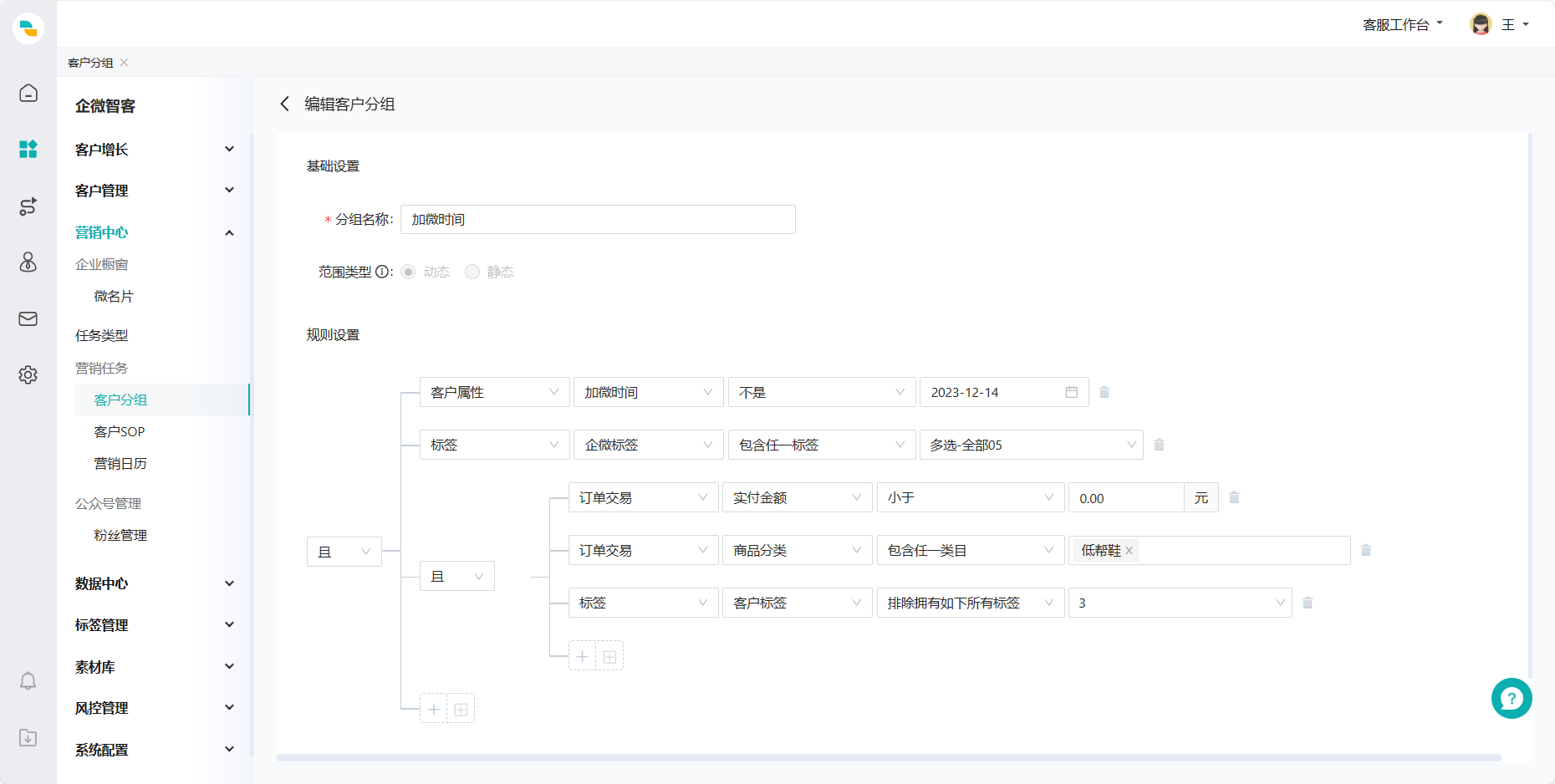Delete the 客户标签 rule row
The image size is (1555, 784).
tap(1308, 603)
